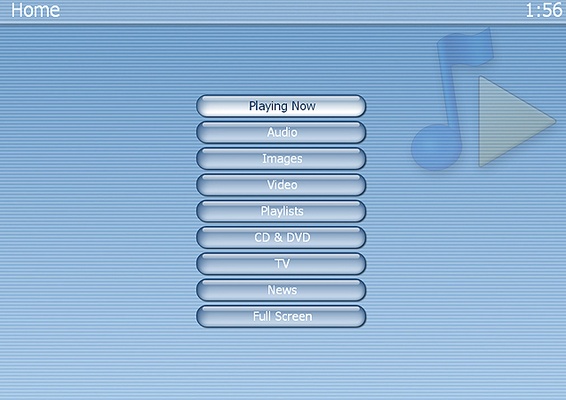This screenshot has width=566, height=400.
Task: Choose the CD & DVD option
Action: (x=281, y=238)
